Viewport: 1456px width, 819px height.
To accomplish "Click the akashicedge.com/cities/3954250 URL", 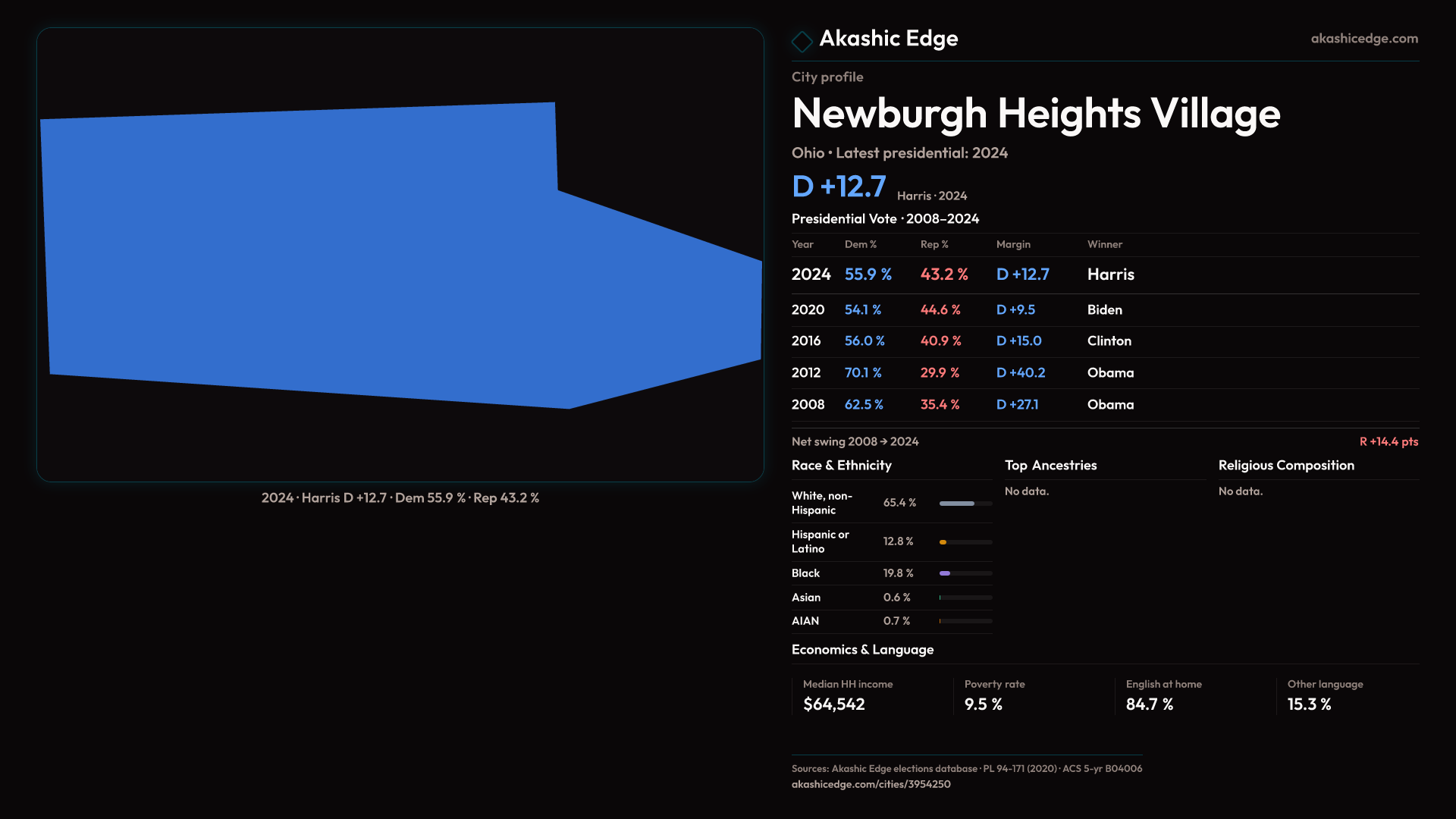I will pos(871,784).
